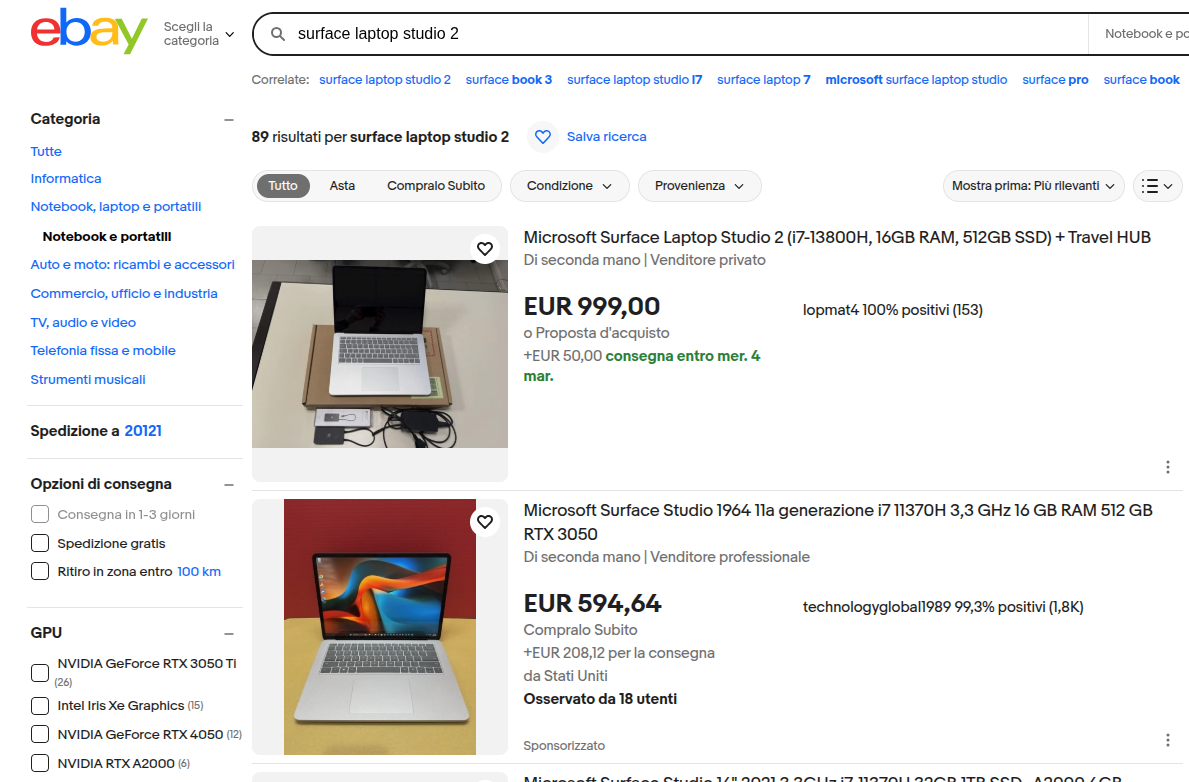Image resolution: width=1189 pixels, height=782 pixels.
Task: Click the eBay logo
Action: point(89,32)
